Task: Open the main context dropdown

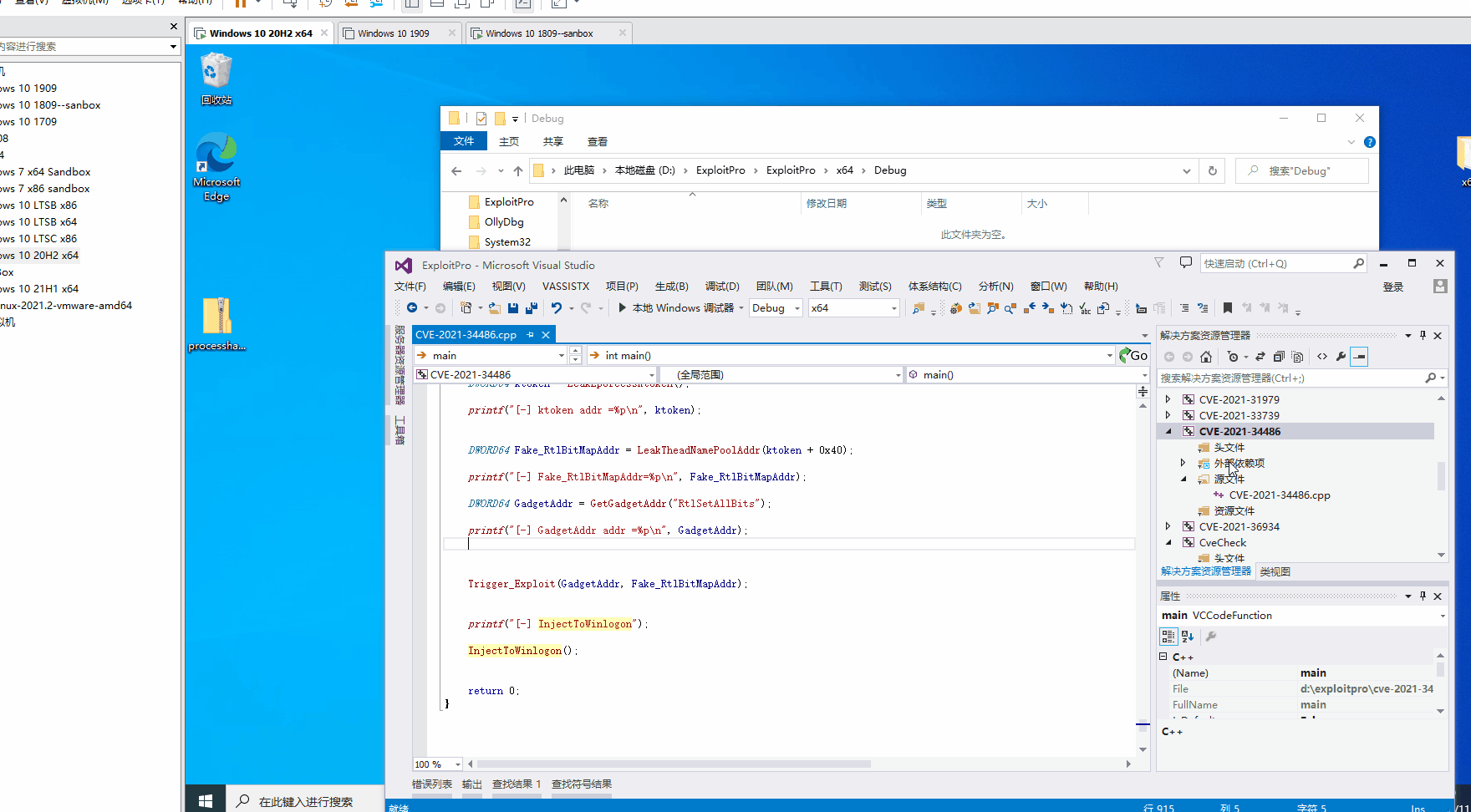Action: click(x=491, y=356)
